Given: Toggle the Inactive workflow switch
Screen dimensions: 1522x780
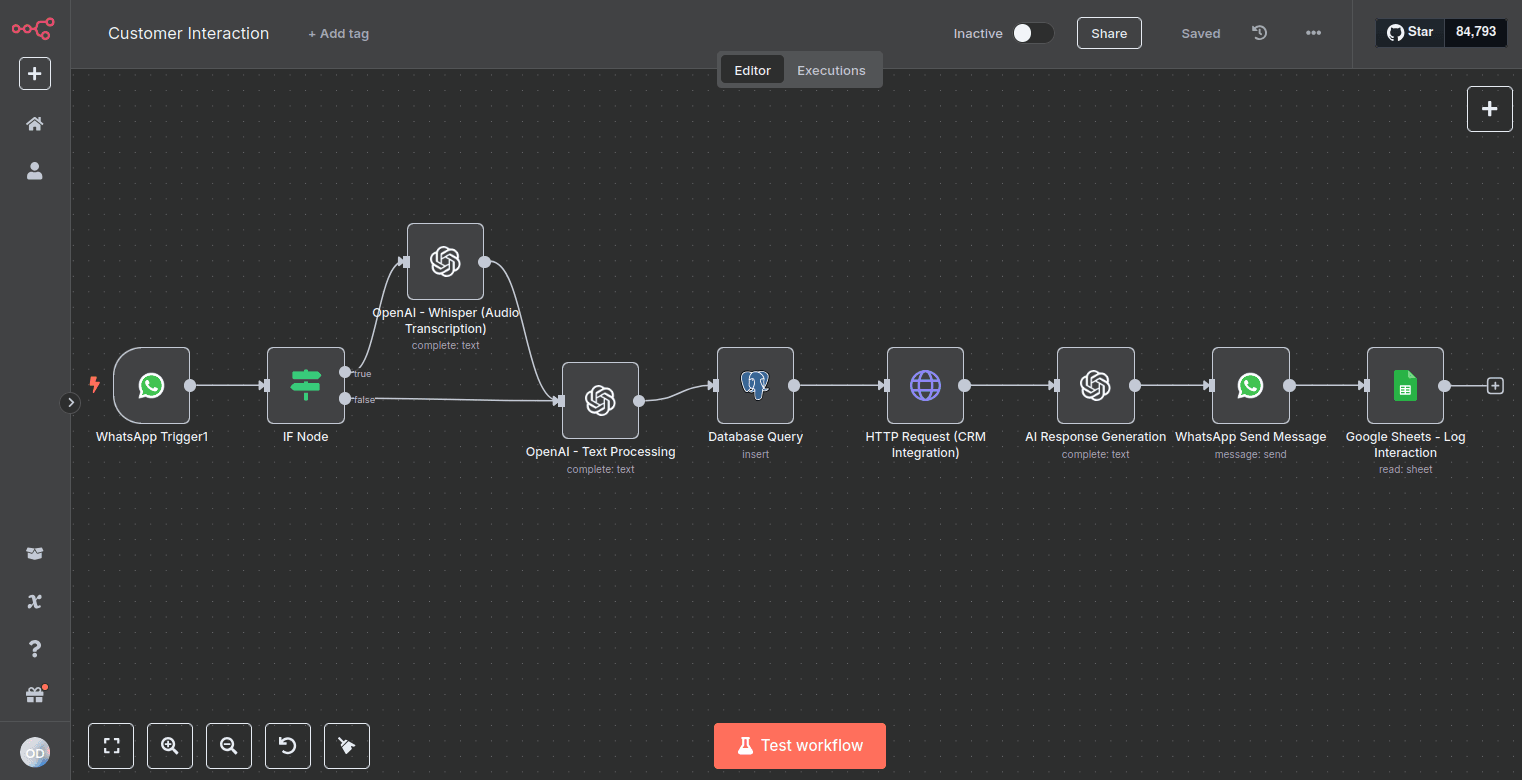Looking at the screenshot, I should pos(1033,33).
